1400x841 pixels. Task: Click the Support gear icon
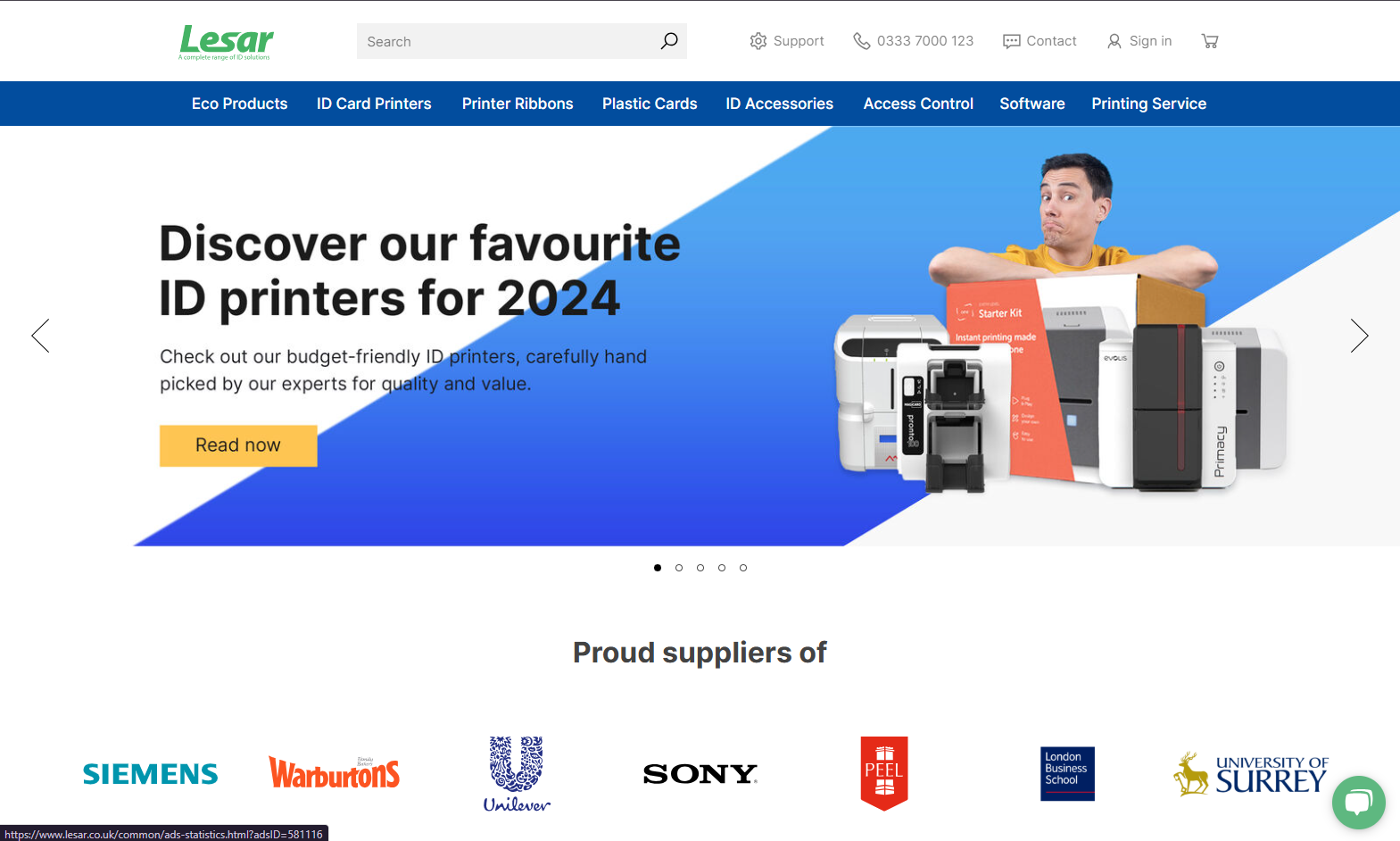(758, 41)
